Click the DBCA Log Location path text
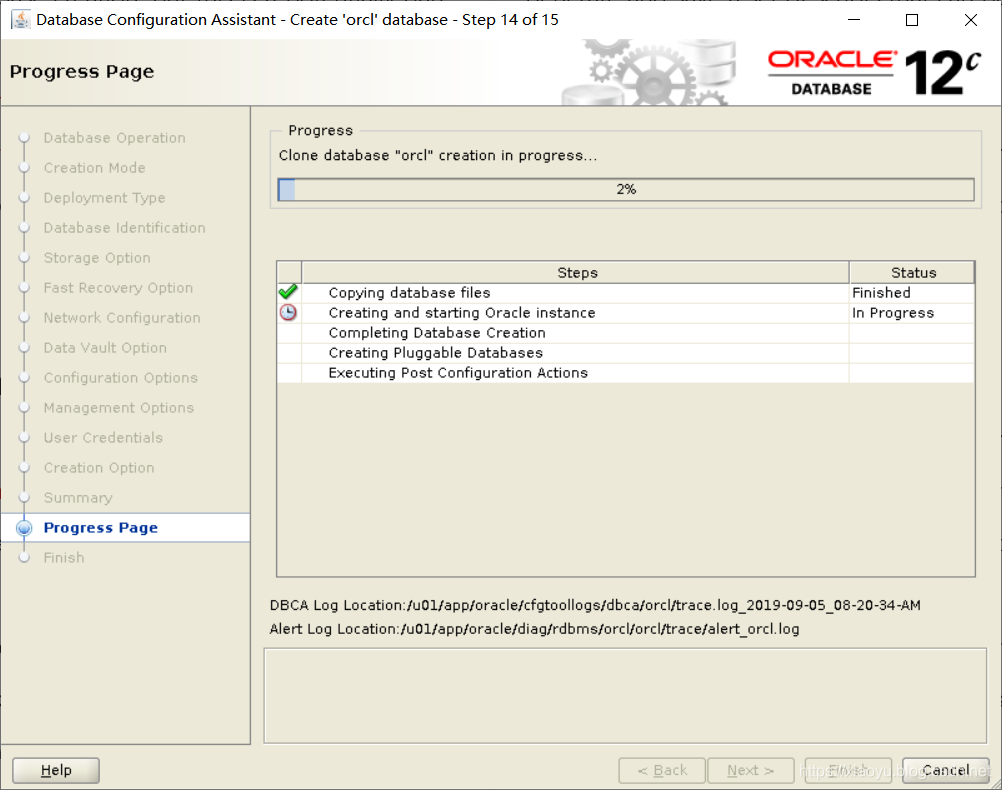1002x790 pixels. [x=595, y=605]
